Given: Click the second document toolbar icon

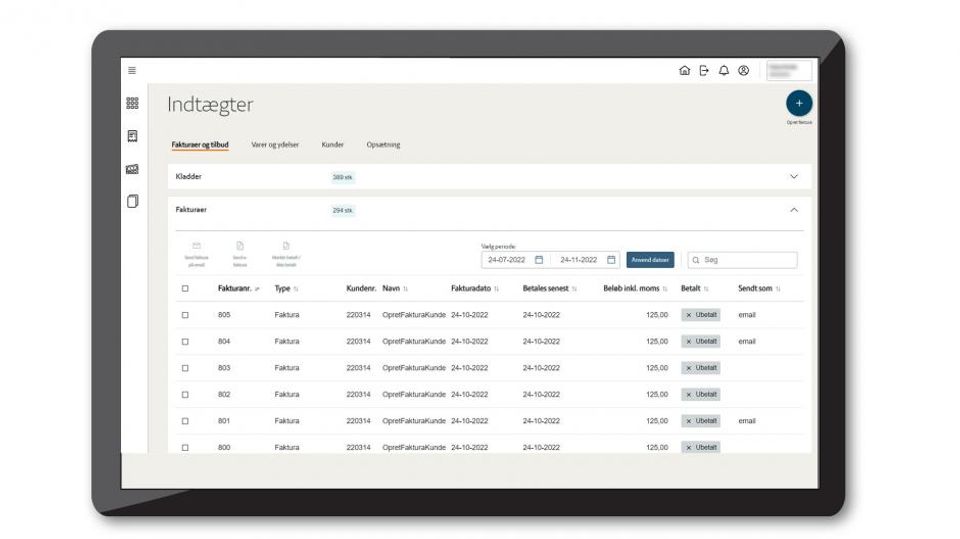Looking at the screenshot, I should (240, 246).
